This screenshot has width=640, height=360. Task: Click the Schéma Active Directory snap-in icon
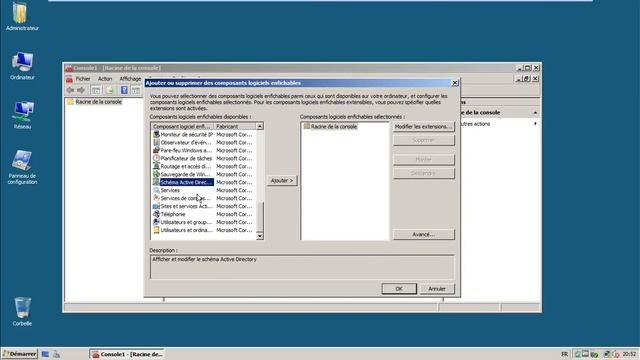click(156, 182)
